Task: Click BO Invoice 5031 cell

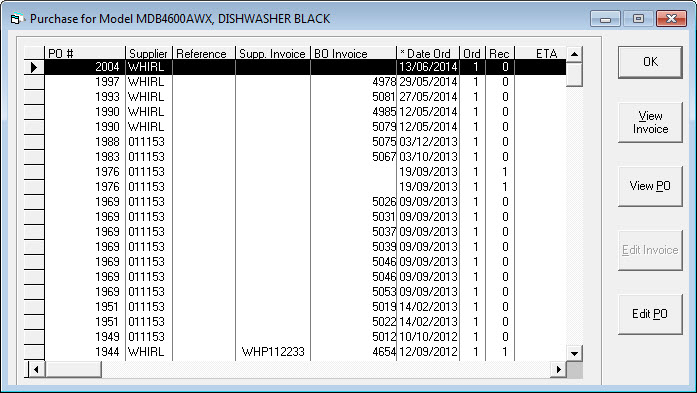Action: coord(353,217)
